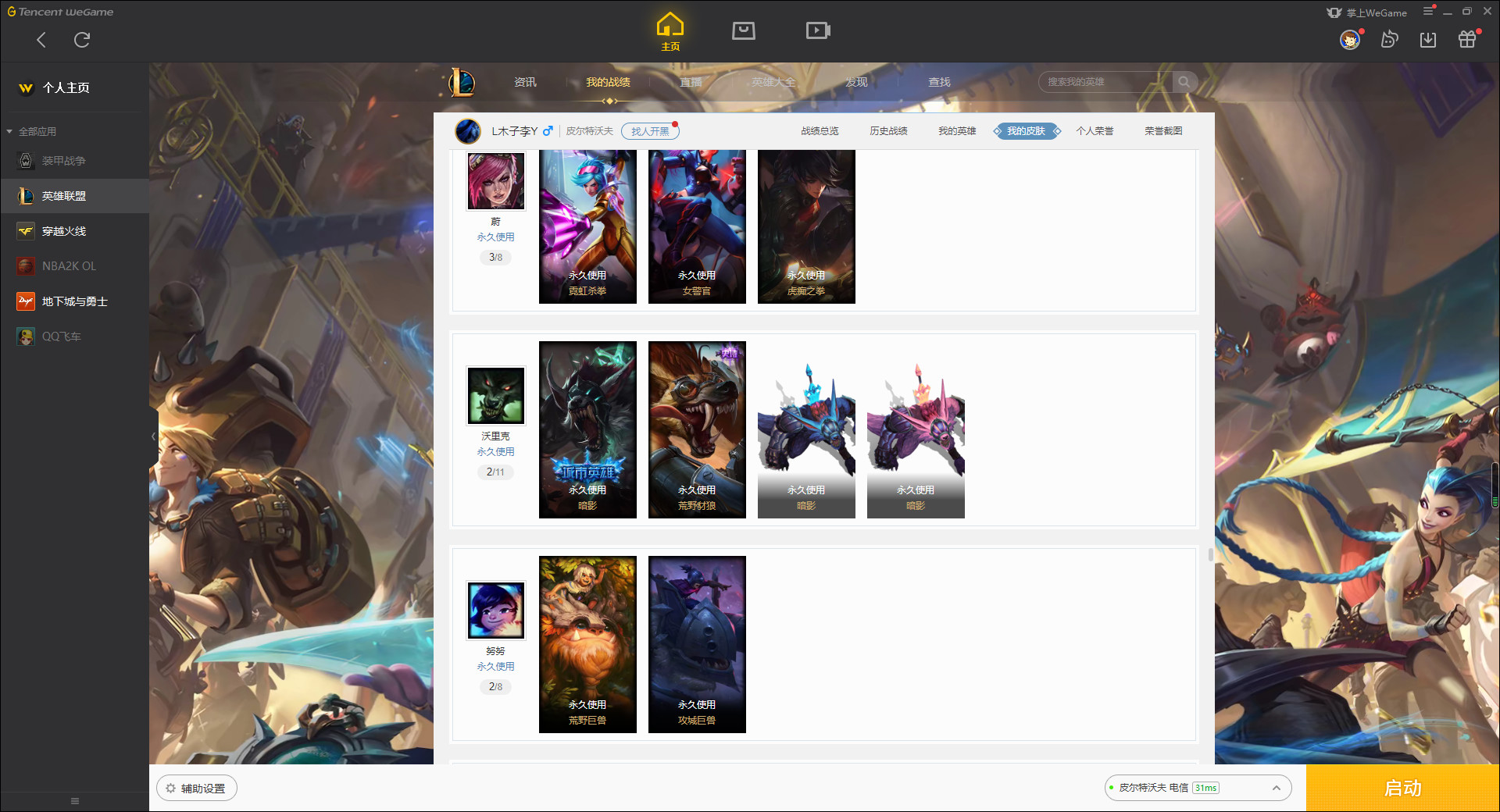Viewport: 1500px width, 812px height.
Task: Click the sidebar bottom menu handle
Action: click(x=75, y=801)
